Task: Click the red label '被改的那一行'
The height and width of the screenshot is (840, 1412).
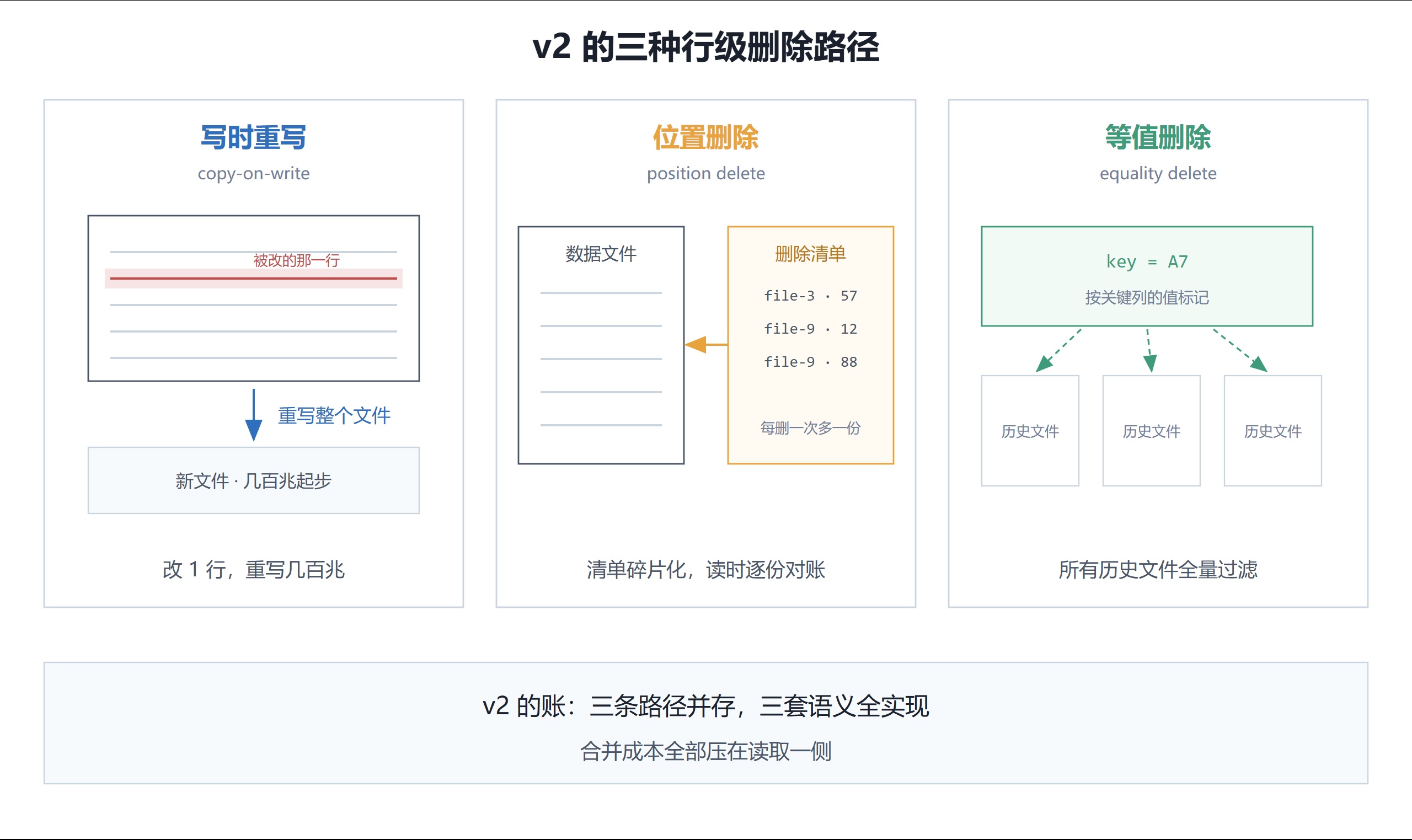Action: (297, 260)
